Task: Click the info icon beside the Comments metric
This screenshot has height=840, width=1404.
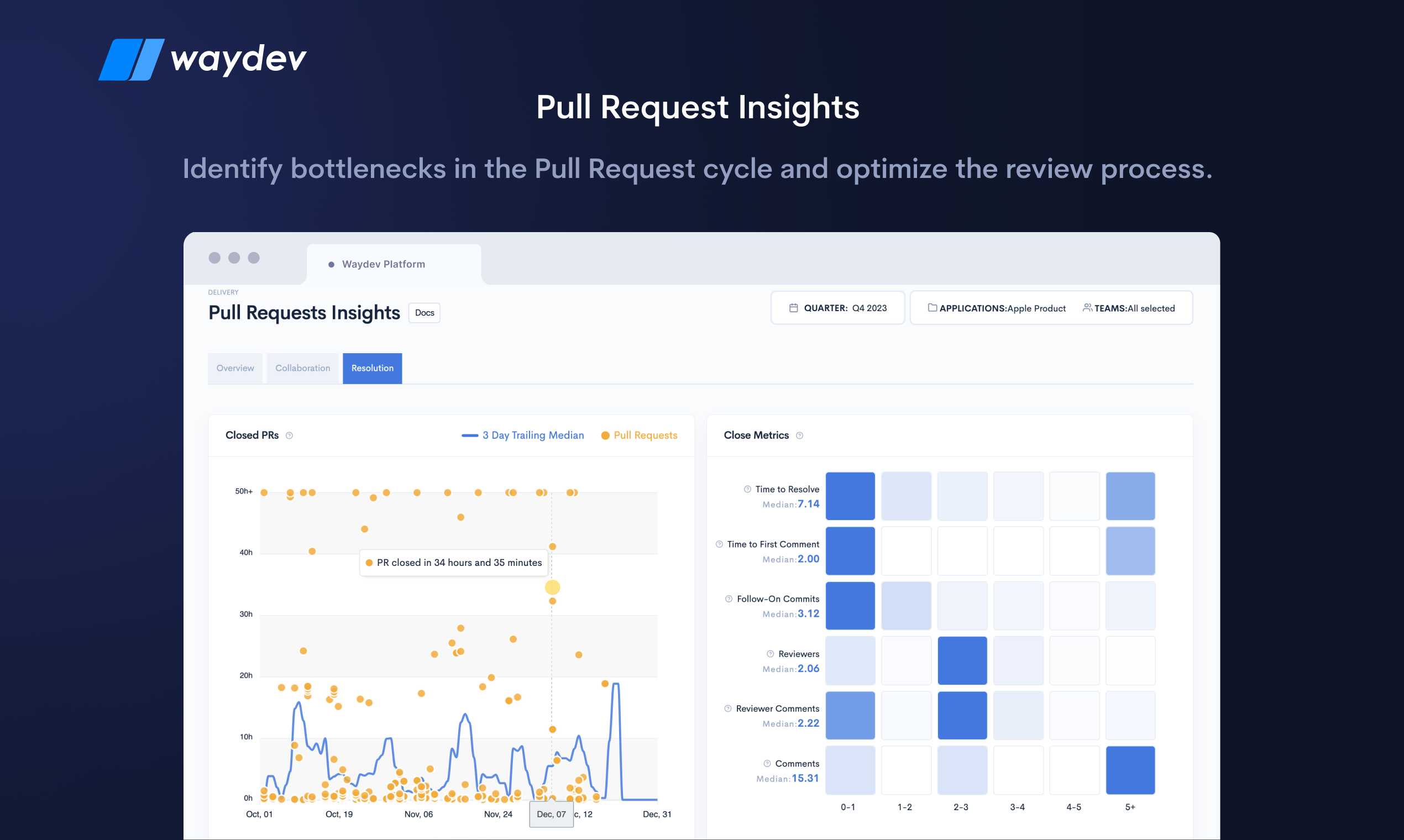Action: (767, 764)
